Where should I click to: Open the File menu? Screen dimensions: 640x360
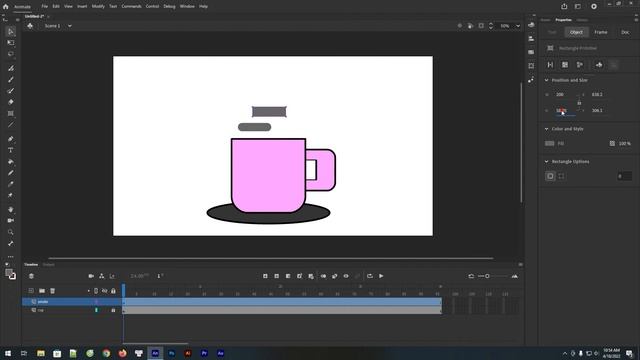click(44, 7)
